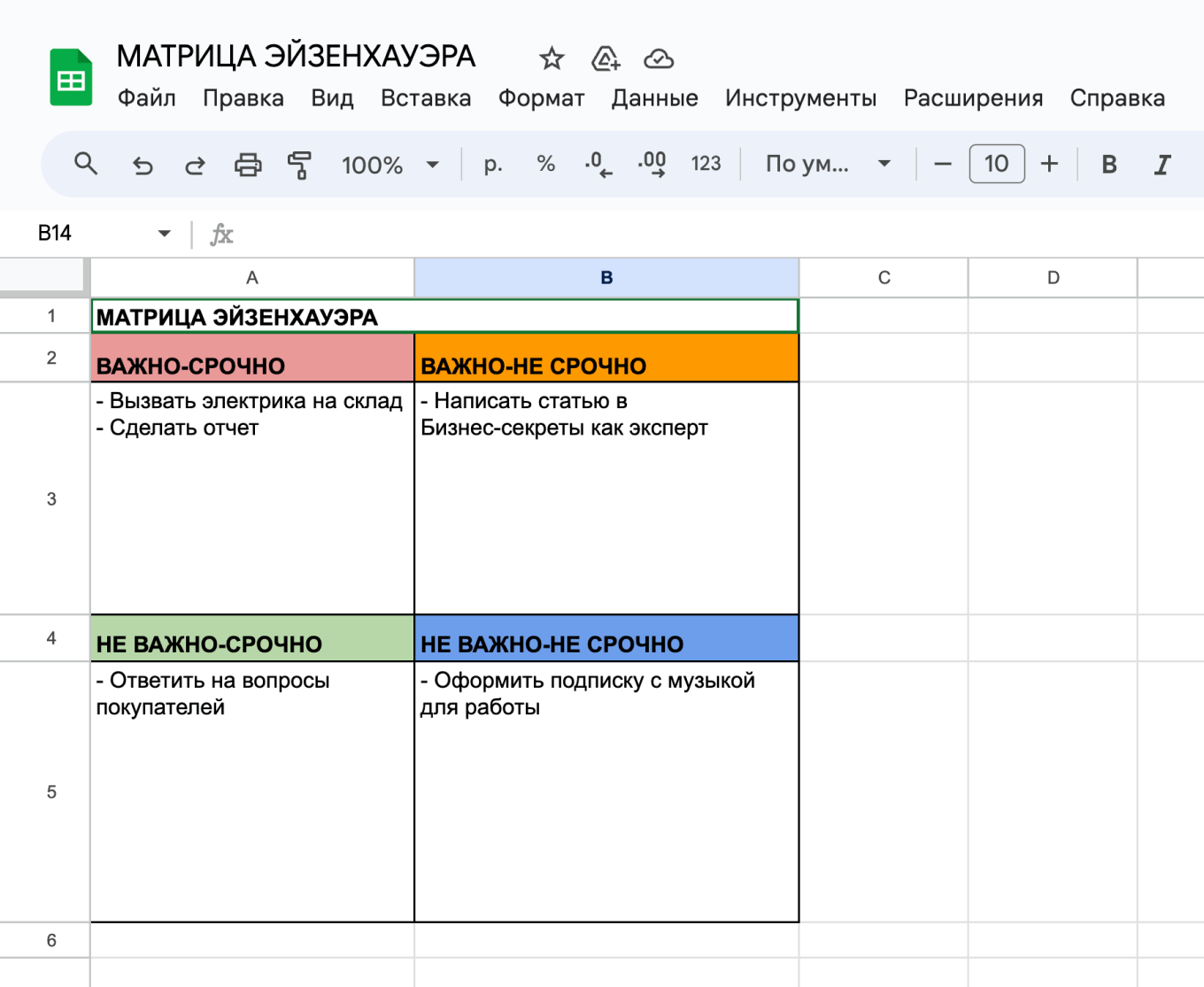Select the paint format roller tool
1204x987 pixels.
(x=300, y=165)
